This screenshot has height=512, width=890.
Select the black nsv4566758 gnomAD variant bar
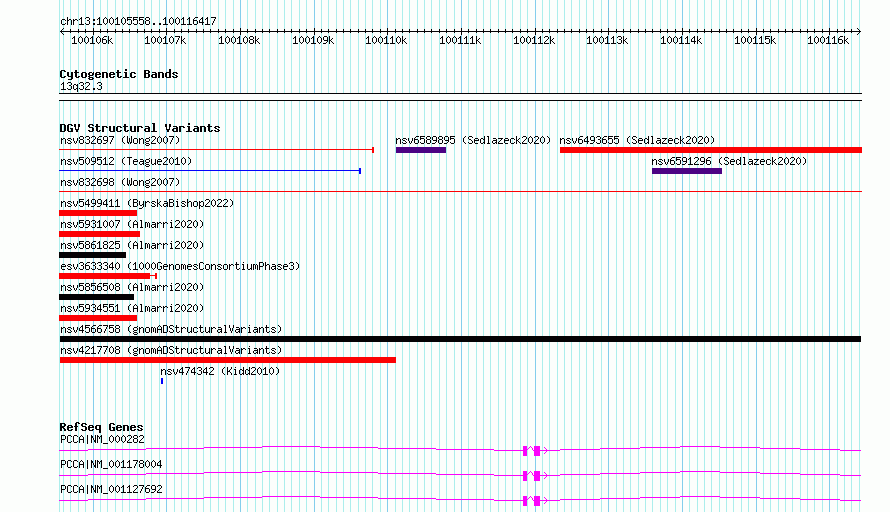tap(460, 339)
